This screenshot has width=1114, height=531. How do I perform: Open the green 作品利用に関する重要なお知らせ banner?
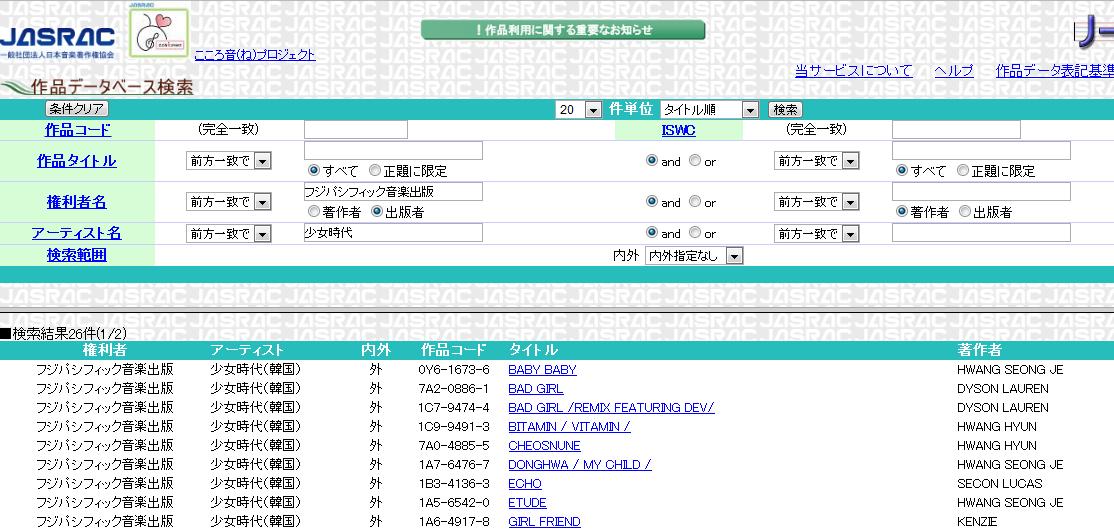563,30
